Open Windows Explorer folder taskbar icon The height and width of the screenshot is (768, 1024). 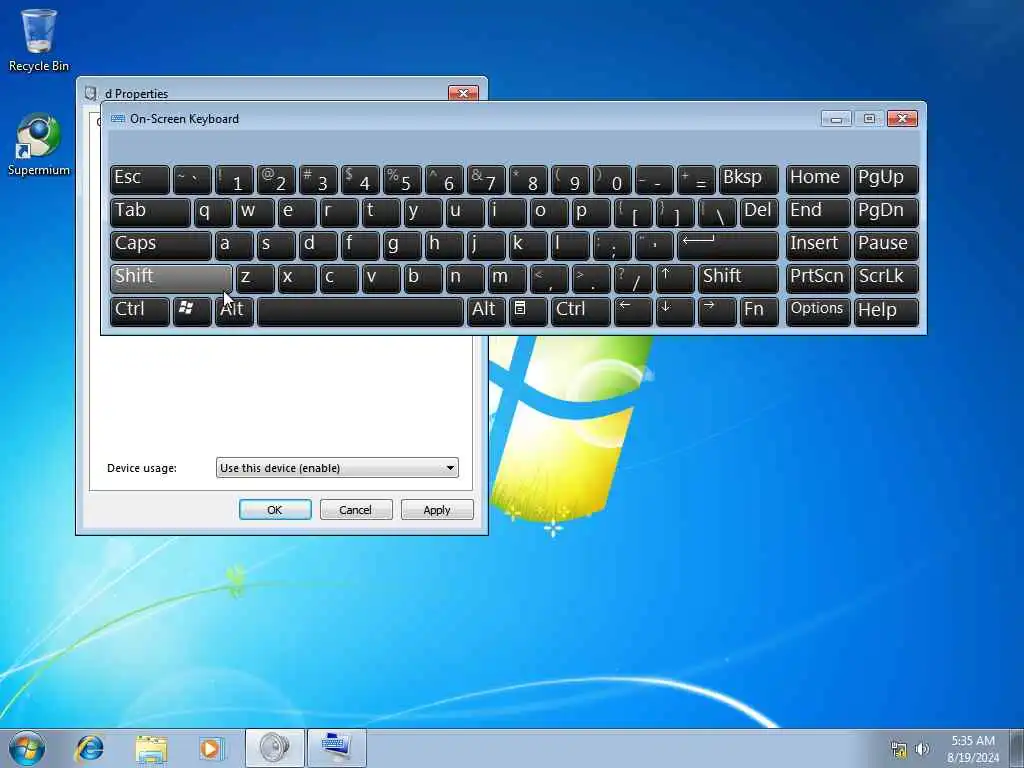tap(151, 748)
